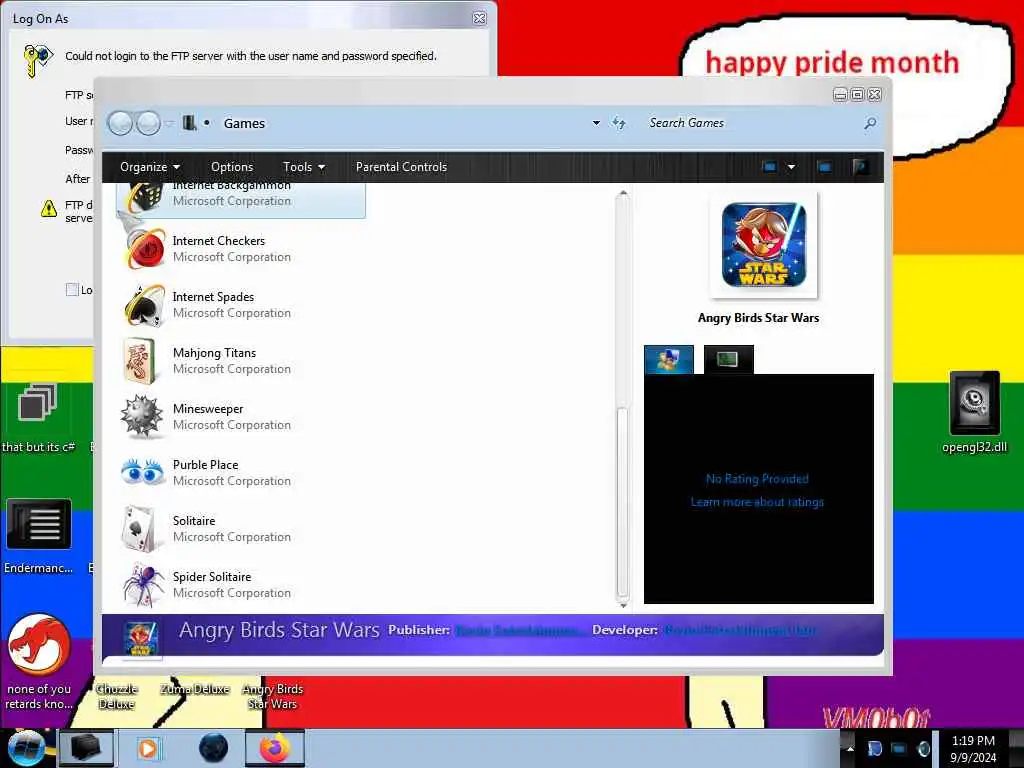The width and height of the screenshot is (1024, 768).
Task: Open recent pages dropdown near nav buttons
Action: pyautogui.click(x=169, y=123)
